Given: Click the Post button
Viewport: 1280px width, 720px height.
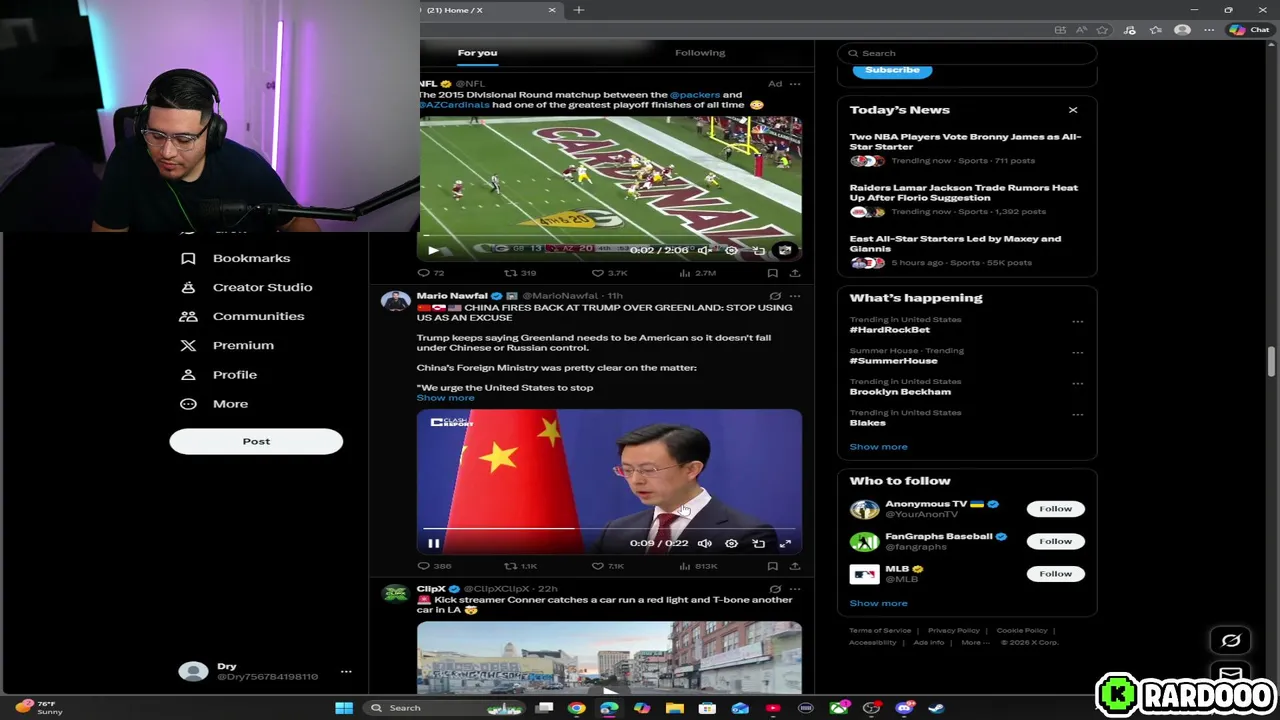Looking at the screenshot, I should tap(256, 441).
